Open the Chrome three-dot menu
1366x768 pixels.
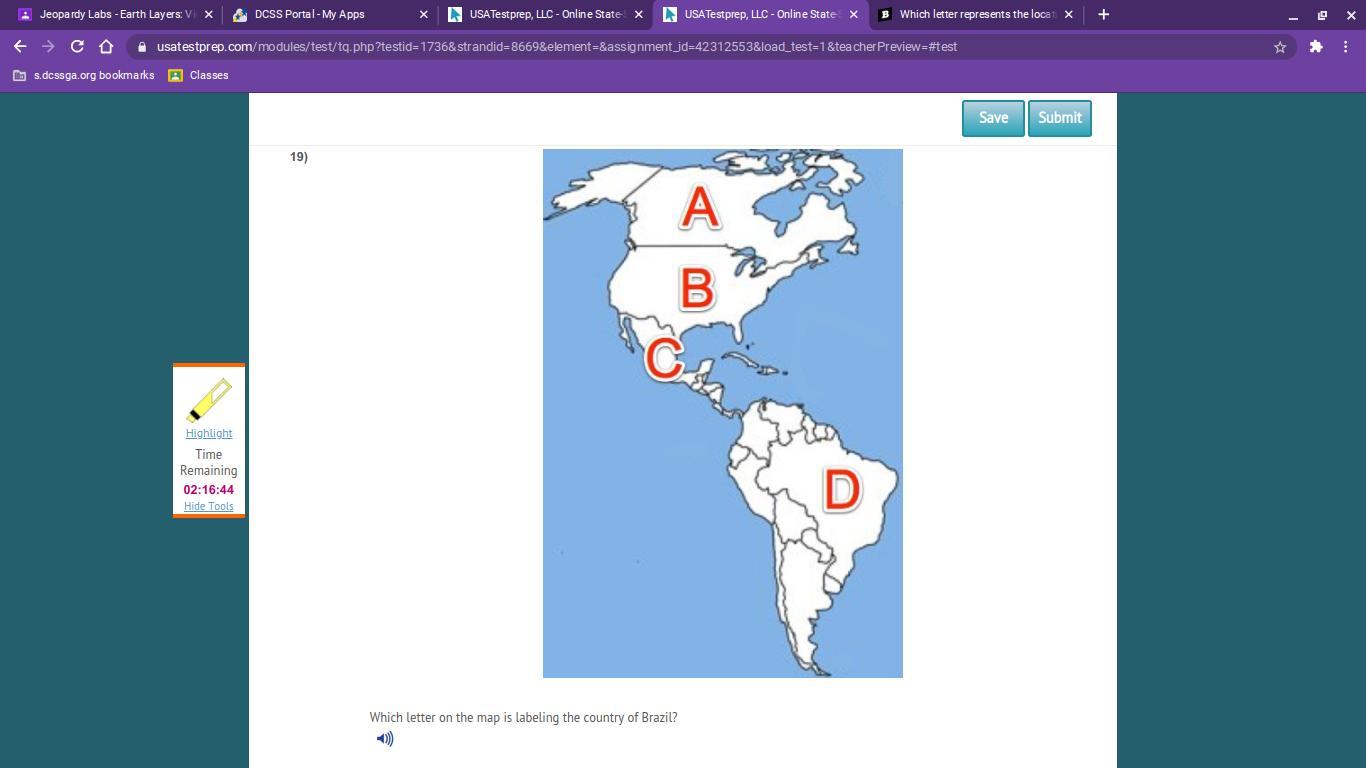[x=1345, y=47]
